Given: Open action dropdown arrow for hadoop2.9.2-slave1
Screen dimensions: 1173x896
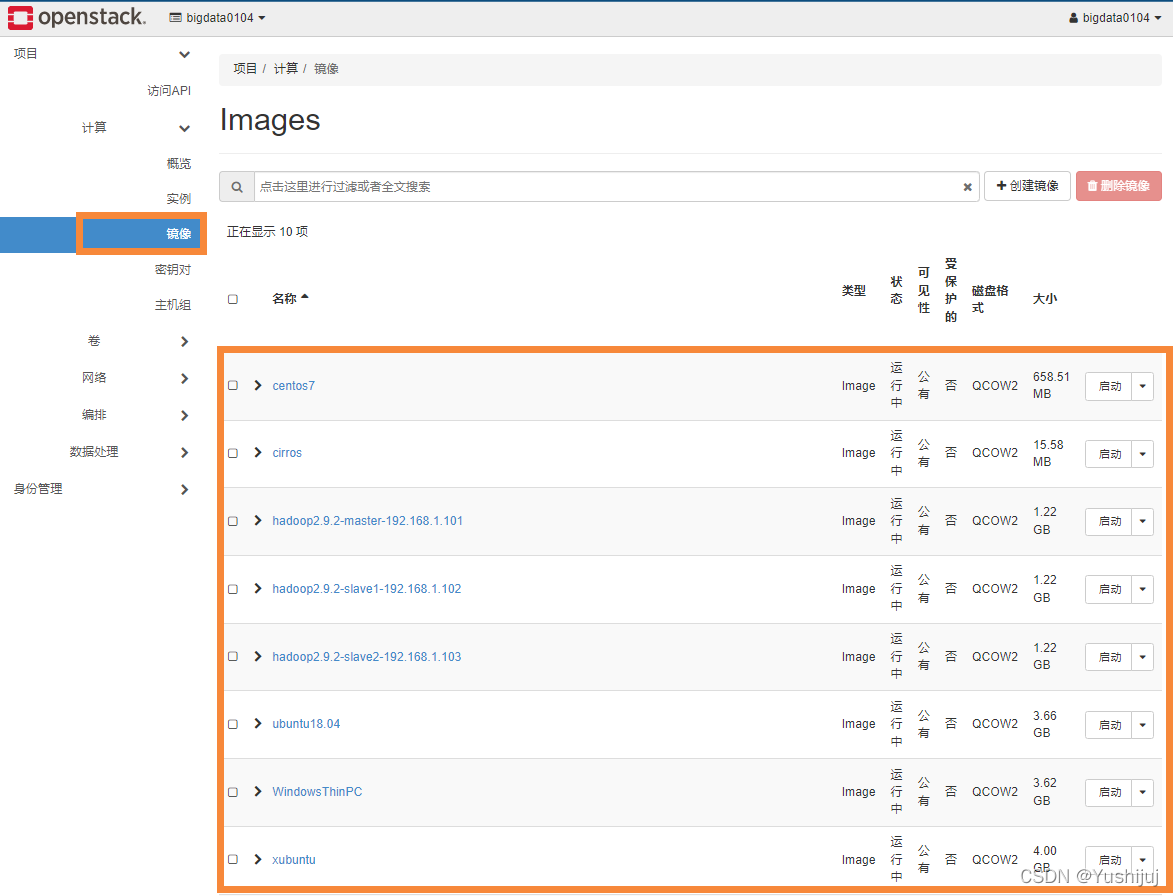Looking at the screenshot, I should [x=1142, y=589].
